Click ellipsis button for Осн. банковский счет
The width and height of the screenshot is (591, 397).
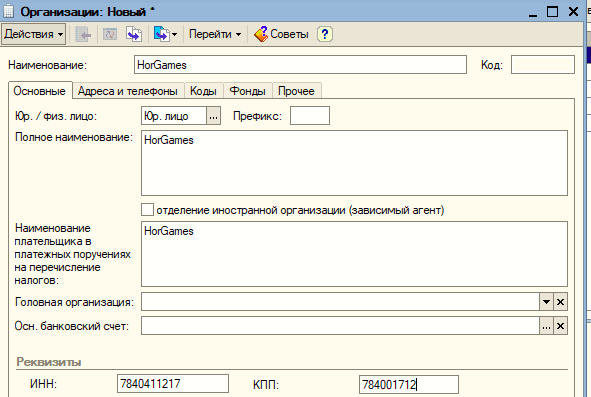point(547,326)
